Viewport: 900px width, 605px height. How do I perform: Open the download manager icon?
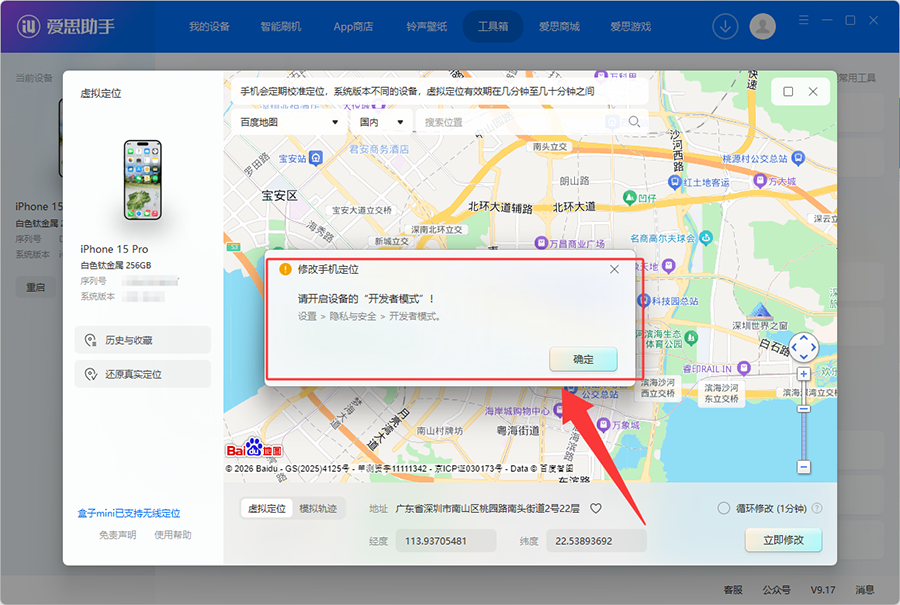pyautogui.click(x=725, y=26)
